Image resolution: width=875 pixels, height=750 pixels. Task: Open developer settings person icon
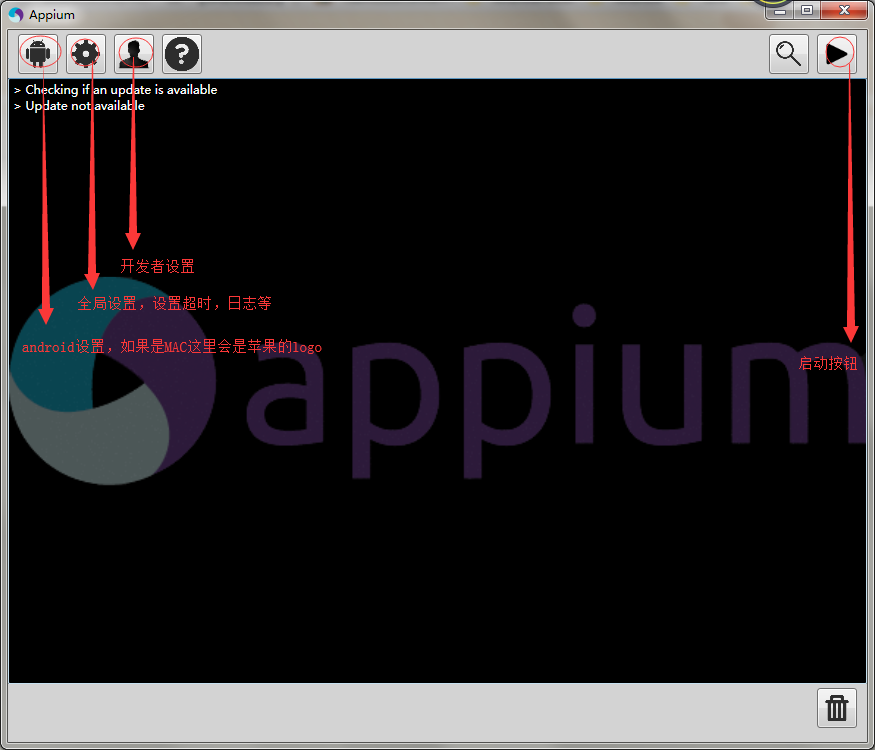[x=134, y=54]
